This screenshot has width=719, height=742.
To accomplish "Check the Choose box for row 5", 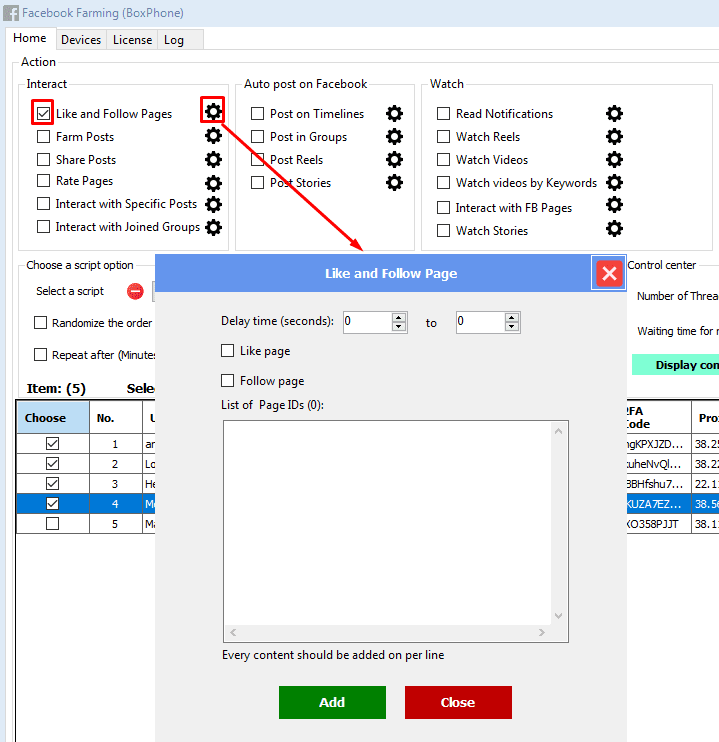I will point(53,523).
